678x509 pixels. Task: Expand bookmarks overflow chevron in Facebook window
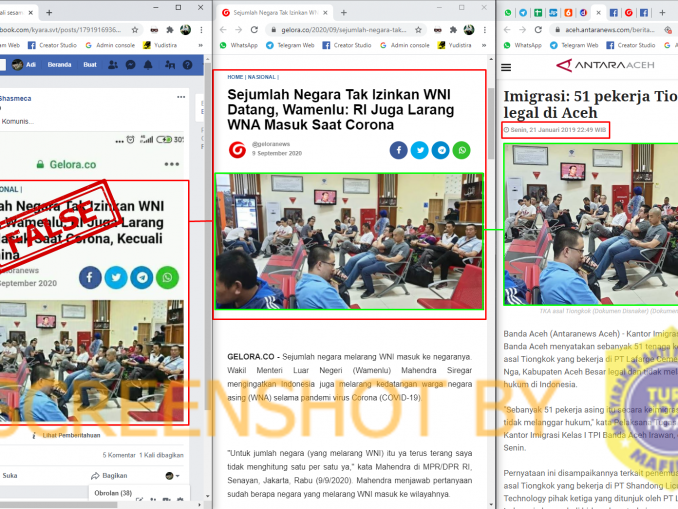coord(200,45)
